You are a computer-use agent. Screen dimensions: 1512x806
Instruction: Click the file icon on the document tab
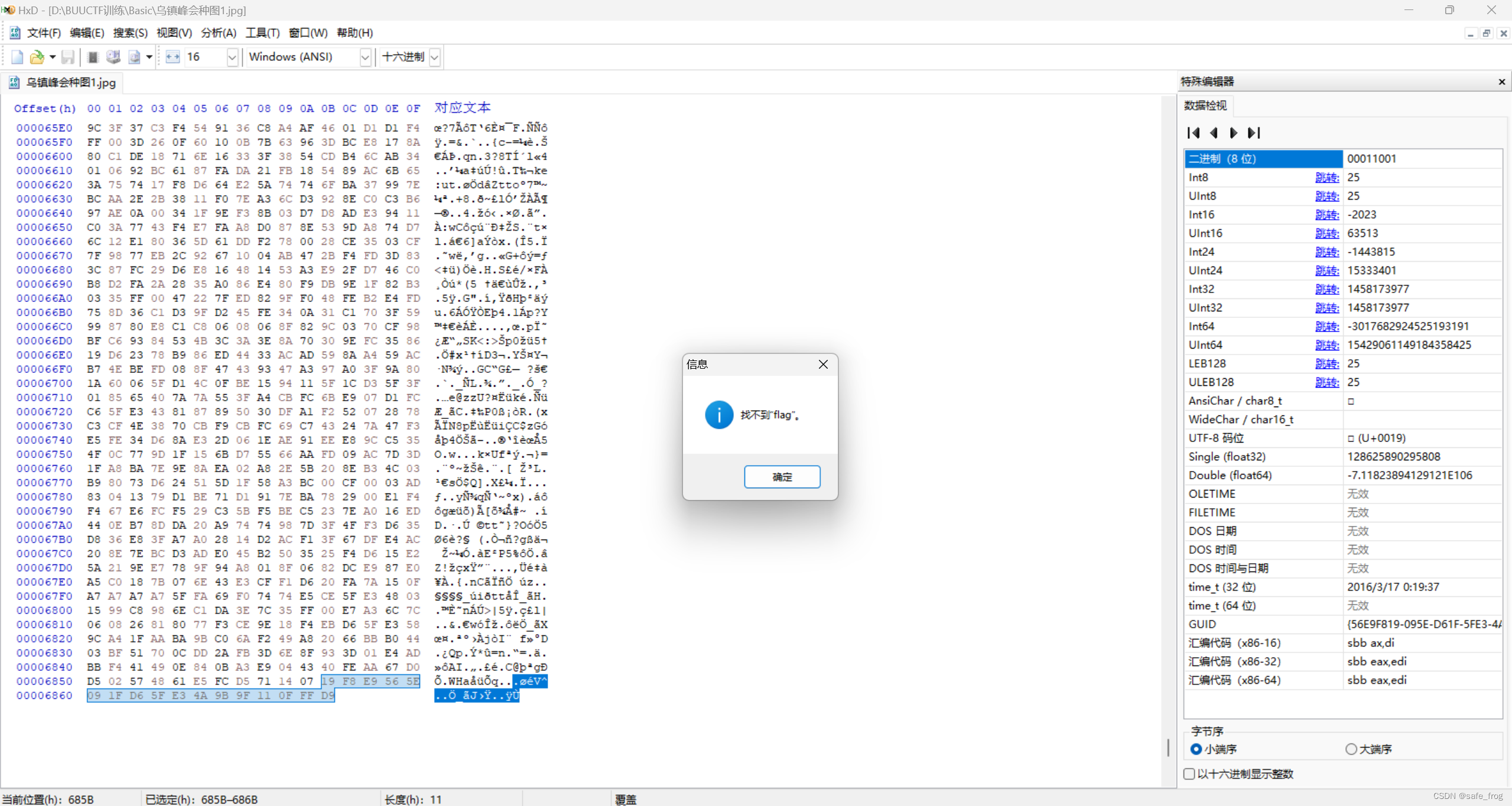[14, 83]
